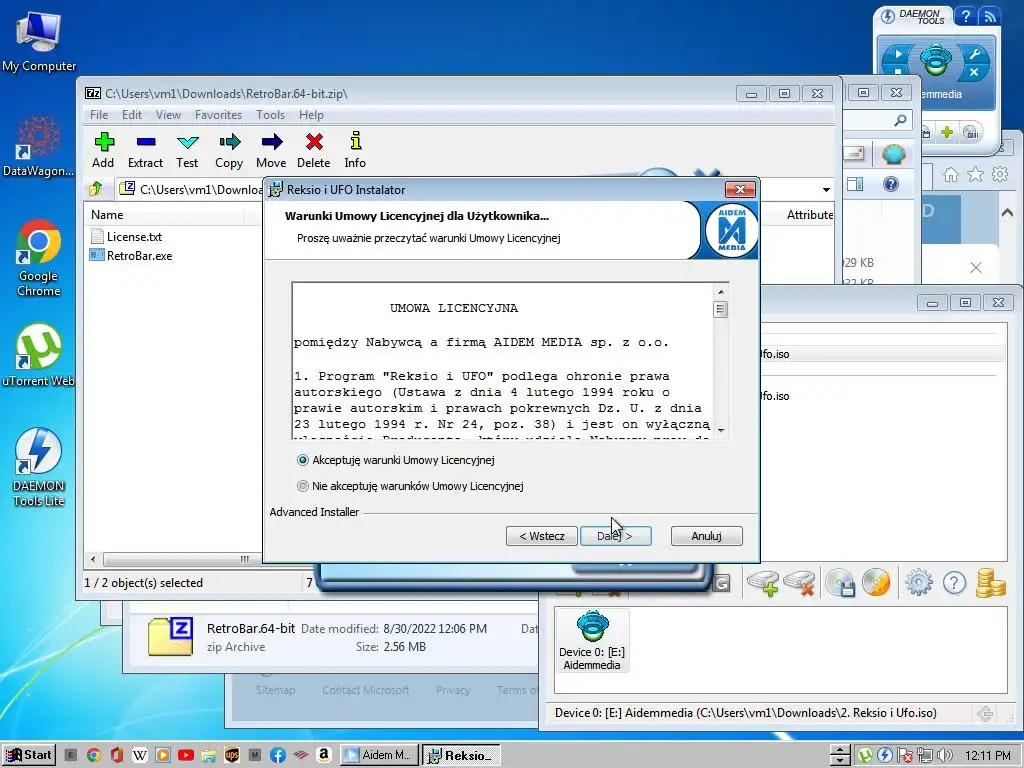Add a virtual drive in DAEMON Tools window
The width and height of the screenshot is (1024, 768).
pos(763,583)
